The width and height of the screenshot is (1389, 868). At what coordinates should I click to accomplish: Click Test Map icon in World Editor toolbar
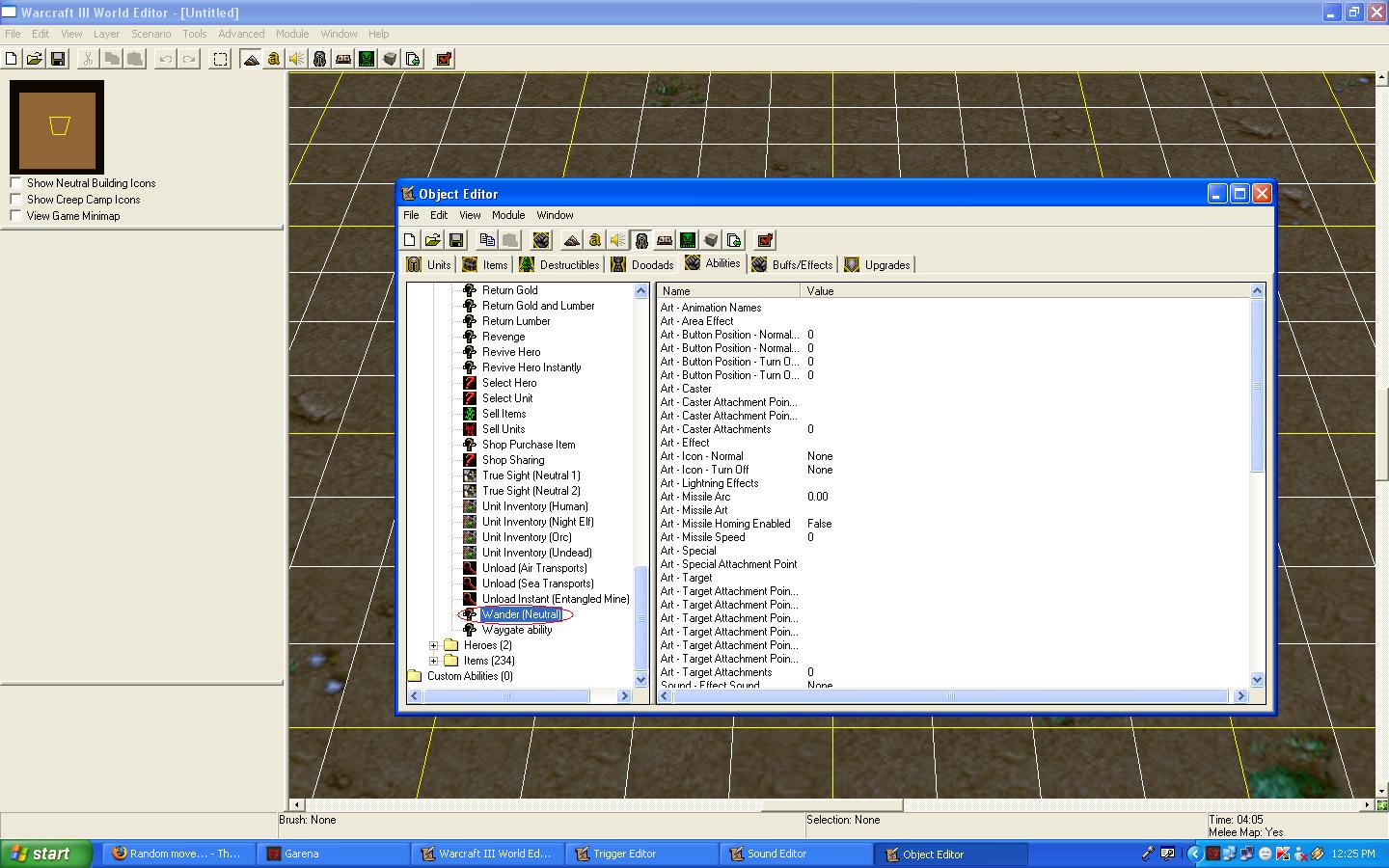(444, 59)
